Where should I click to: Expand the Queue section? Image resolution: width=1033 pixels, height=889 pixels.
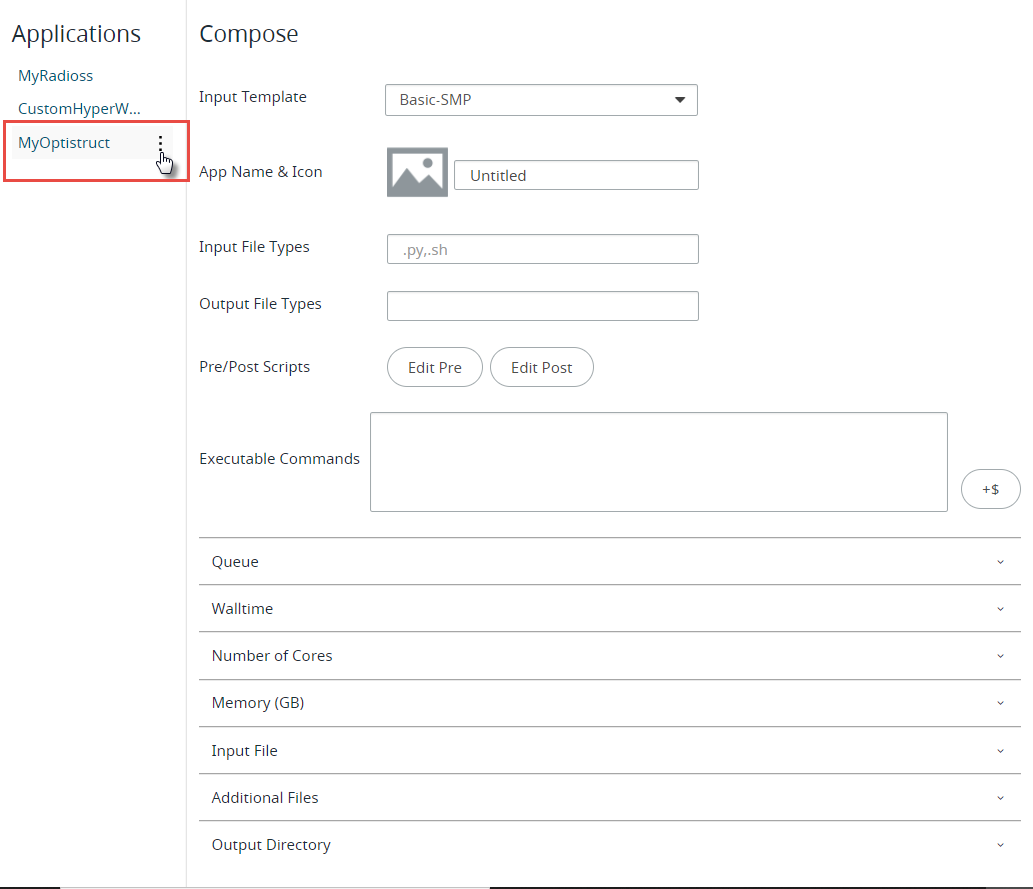pos(609,561)
